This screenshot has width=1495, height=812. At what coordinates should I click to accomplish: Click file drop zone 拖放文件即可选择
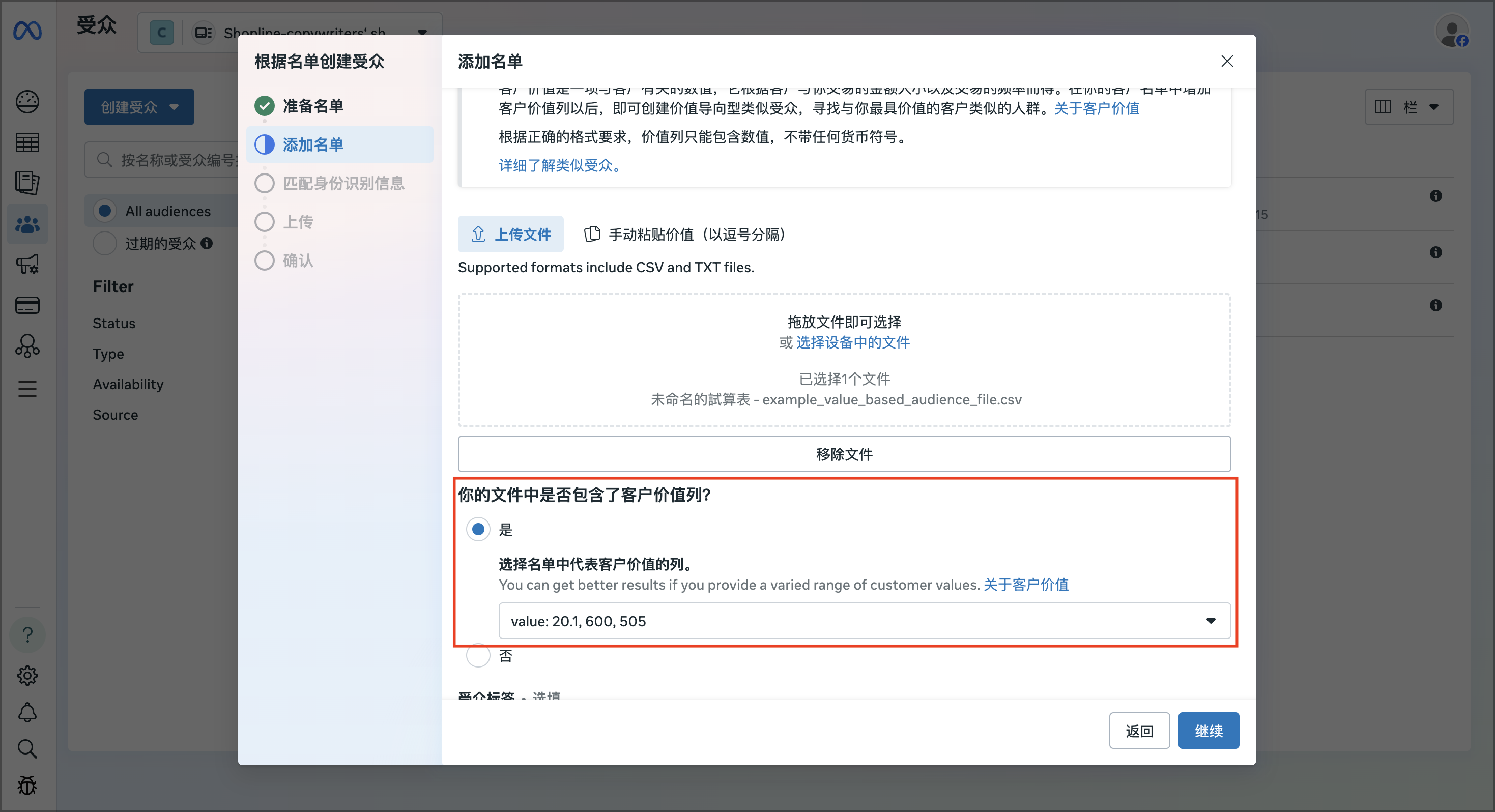tap(844, 360)
